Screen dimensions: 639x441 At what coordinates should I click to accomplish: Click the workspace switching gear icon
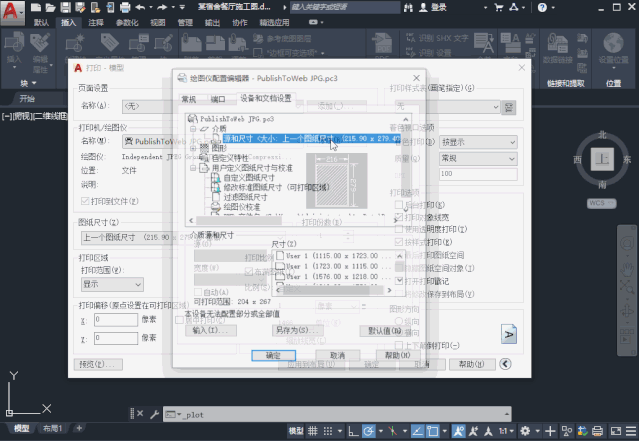pyautogui.click(x=525, y=431)
